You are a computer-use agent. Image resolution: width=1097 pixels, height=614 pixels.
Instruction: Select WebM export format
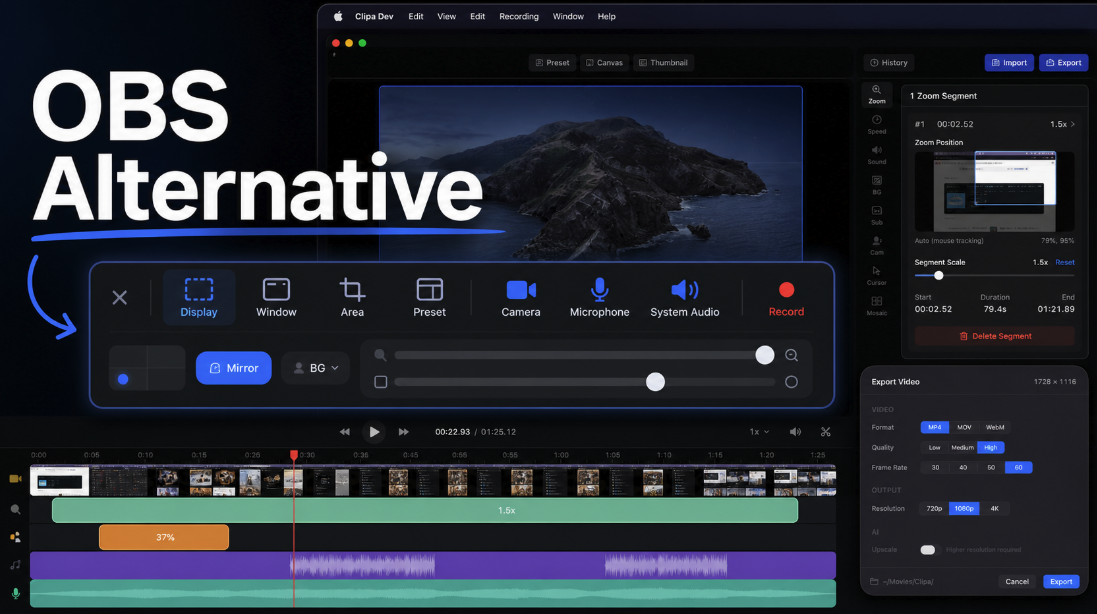(995, 427)
